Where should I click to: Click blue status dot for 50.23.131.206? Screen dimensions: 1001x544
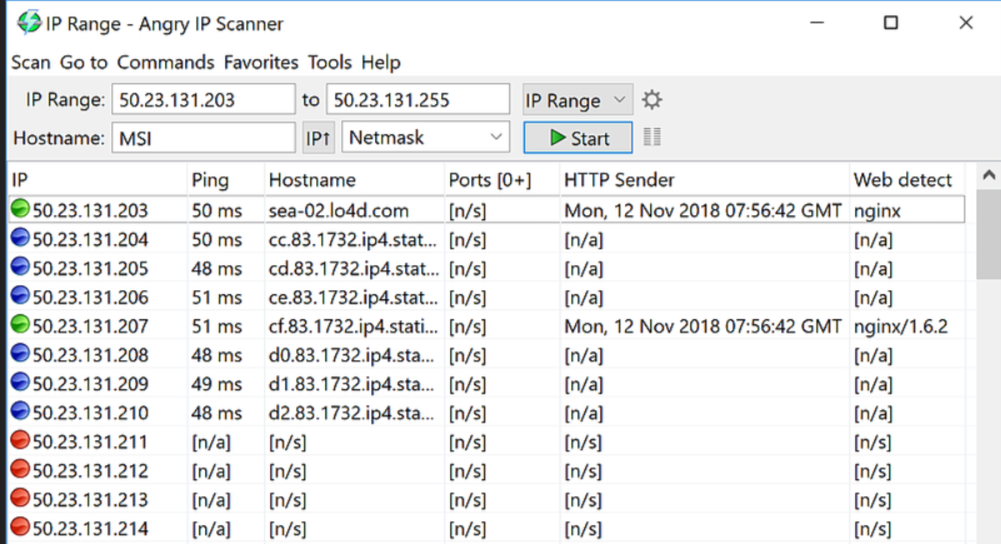(20, 296)
